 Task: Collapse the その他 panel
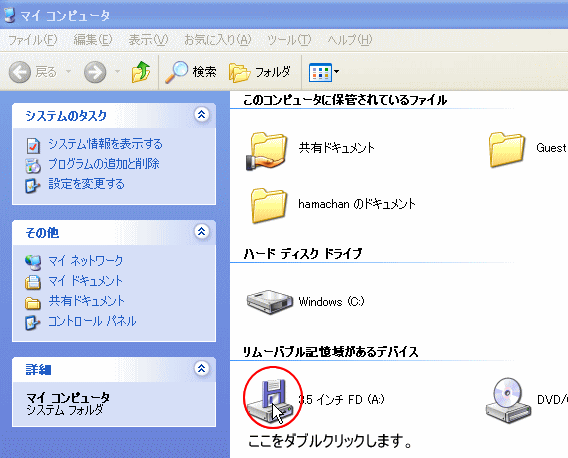click(x=201, y=231)
